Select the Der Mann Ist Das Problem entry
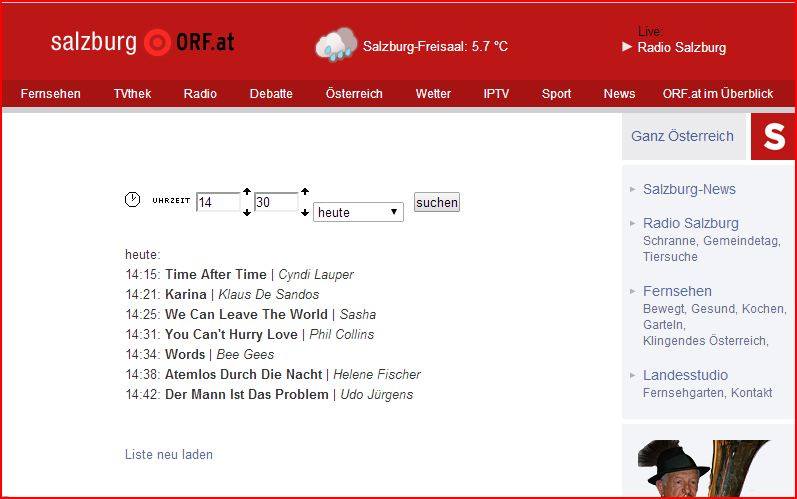 pyautogui.click(x=269, y=394)
